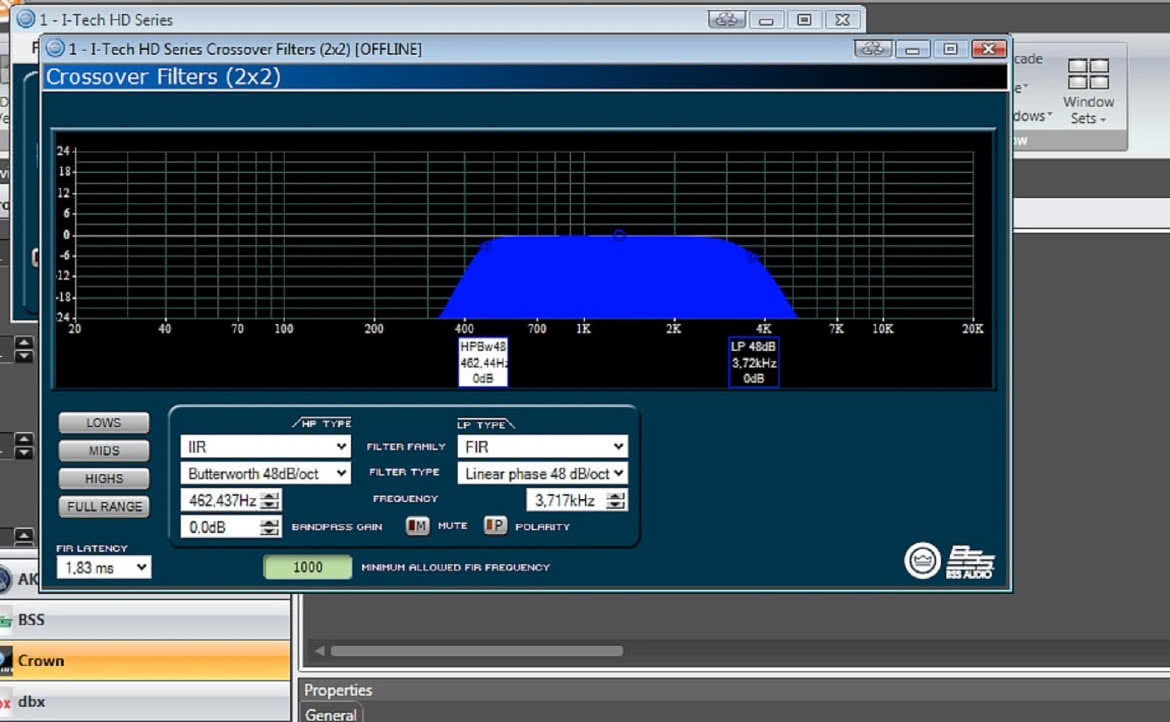Click the scrollbar's left arrow in the workspace
Screen dimensions: 1170x722
[319, 651]
